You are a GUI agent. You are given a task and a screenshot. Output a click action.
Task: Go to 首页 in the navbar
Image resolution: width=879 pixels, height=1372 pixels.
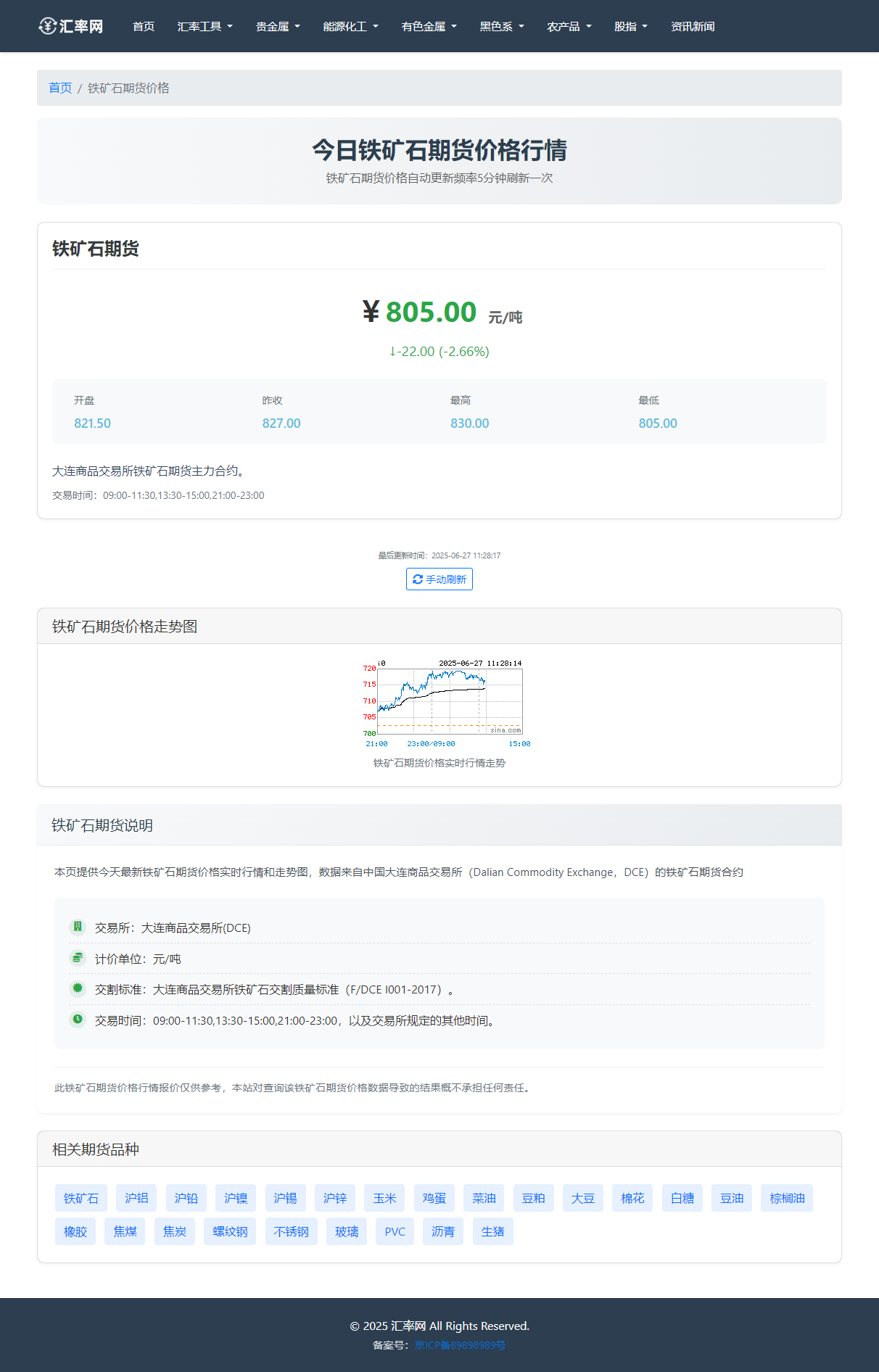144,27
